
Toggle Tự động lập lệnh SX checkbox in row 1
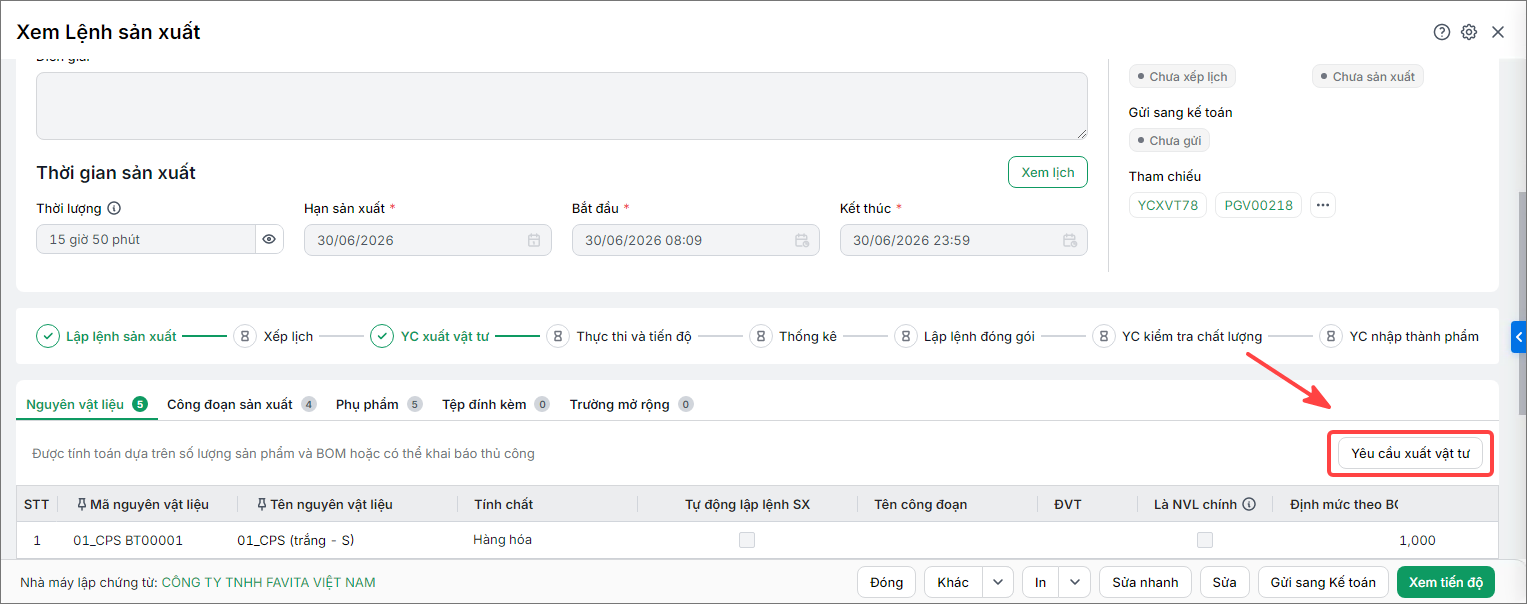tap(747, 540)
